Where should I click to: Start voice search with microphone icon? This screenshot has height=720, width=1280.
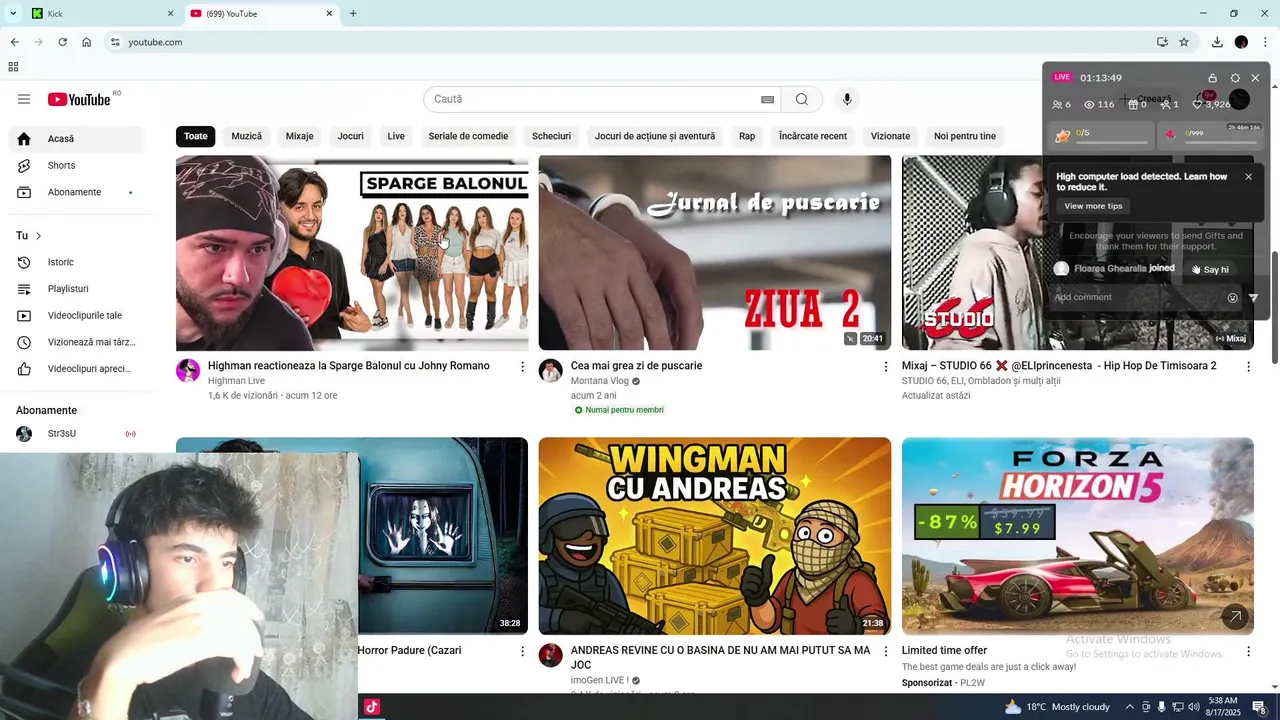[847, 99]
